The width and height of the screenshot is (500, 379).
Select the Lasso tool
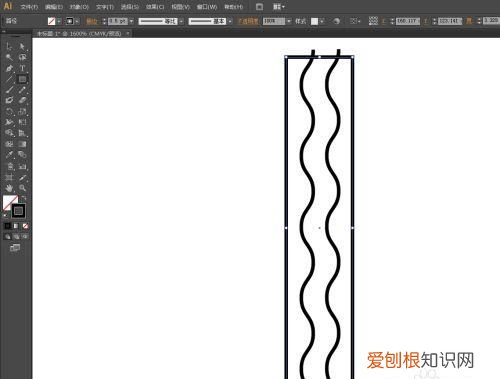[22, 57]
